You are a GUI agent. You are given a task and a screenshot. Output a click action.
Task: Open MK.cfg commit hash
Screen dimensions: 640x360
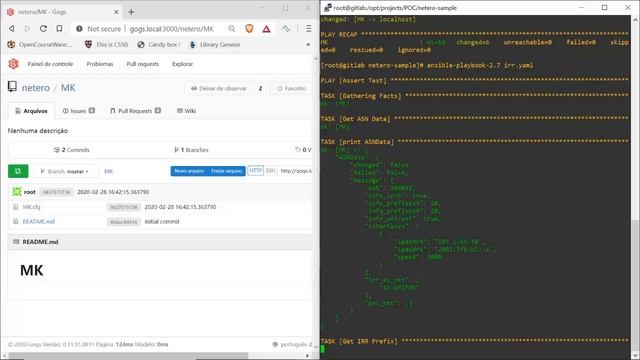point(123,207)
